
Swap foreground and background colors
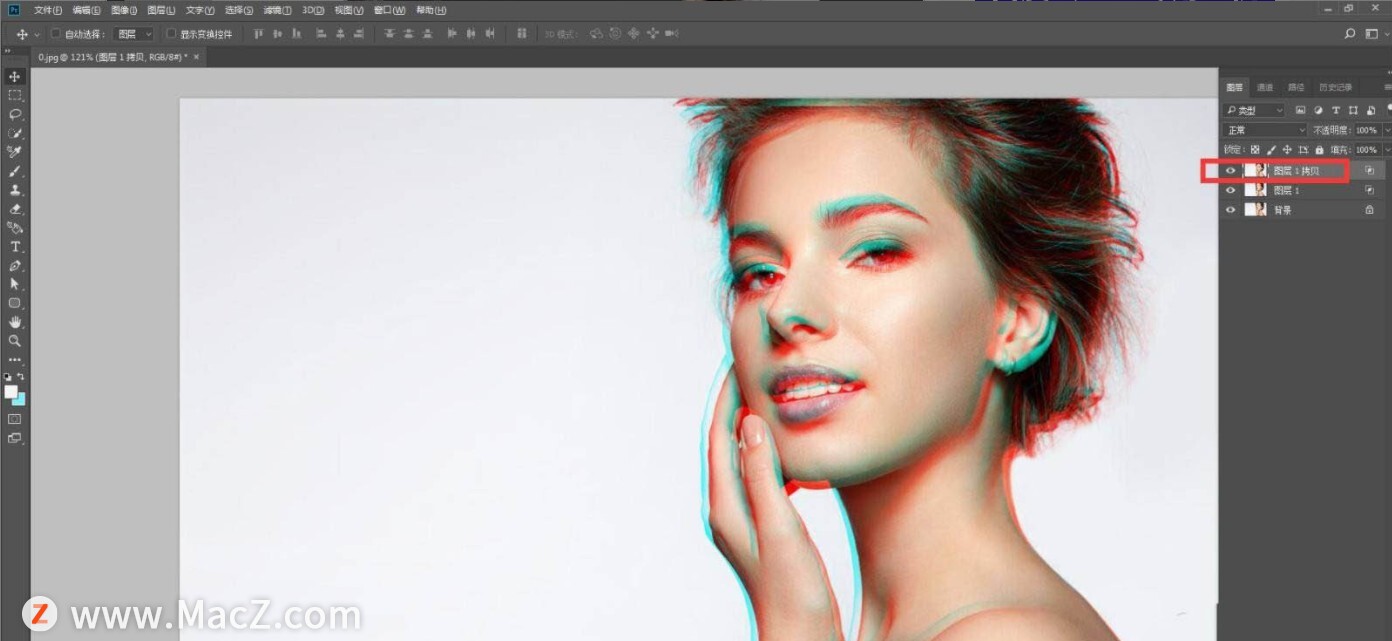[x=21, y=377]
